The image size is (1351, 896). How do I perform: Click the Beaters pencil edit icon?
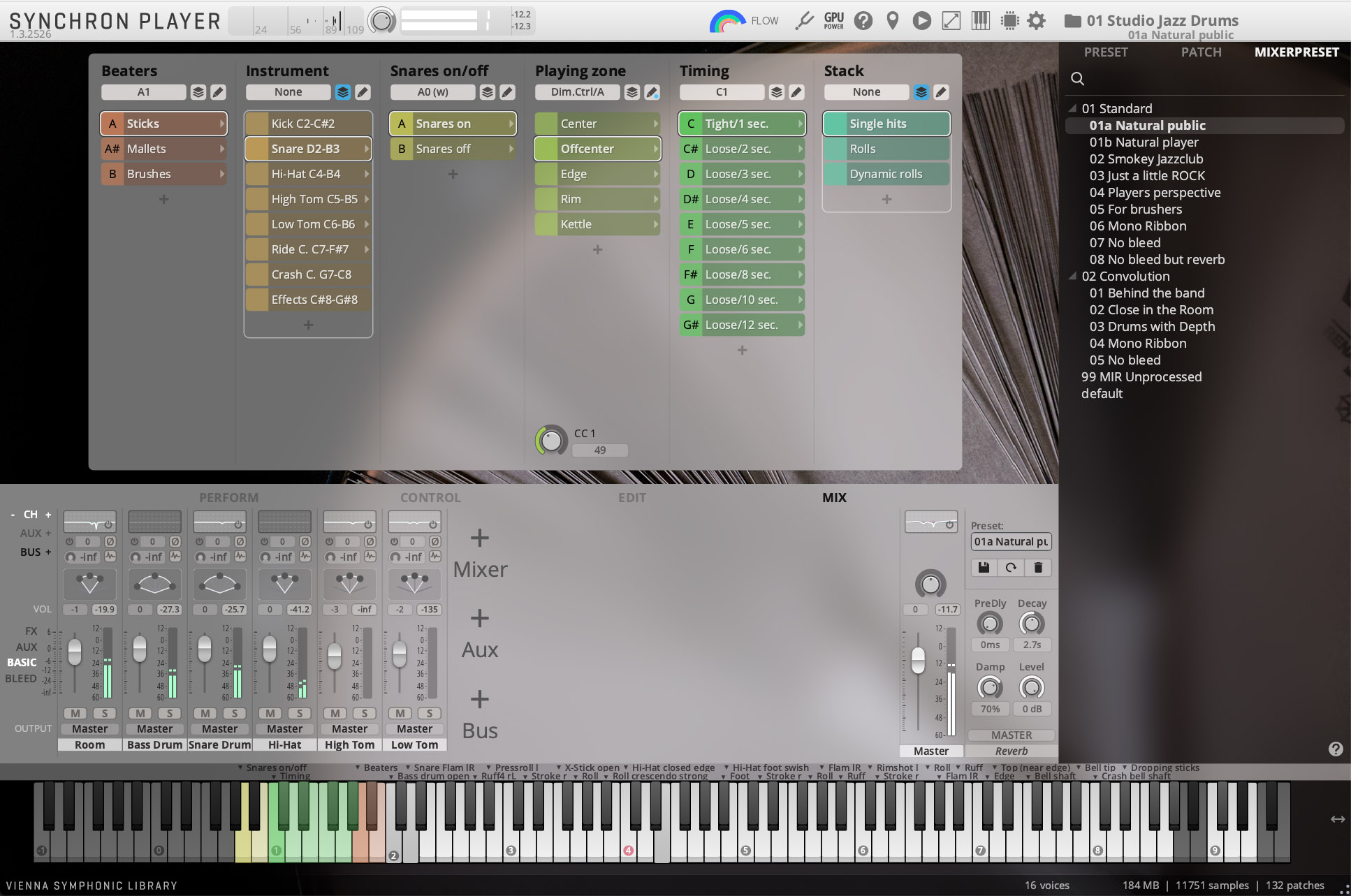point(218,92)
